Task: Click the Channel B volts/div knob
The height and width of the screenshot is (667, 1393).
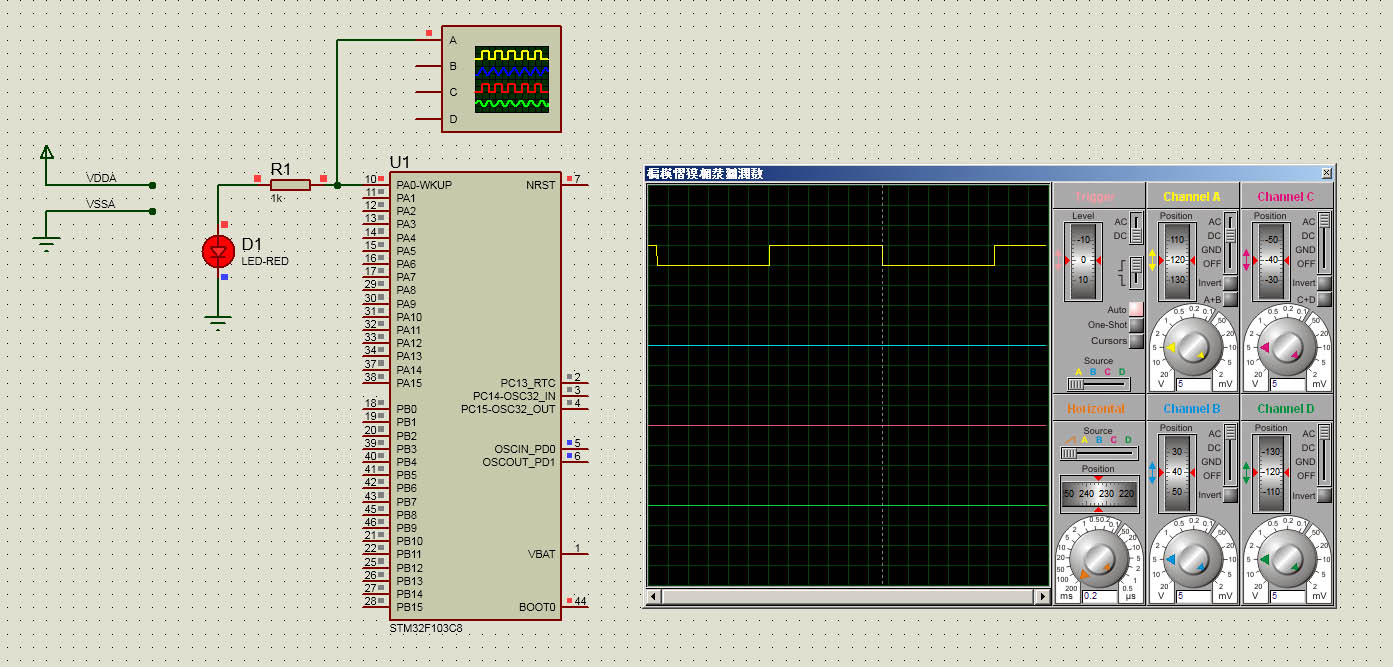Action: [1193, 558]
